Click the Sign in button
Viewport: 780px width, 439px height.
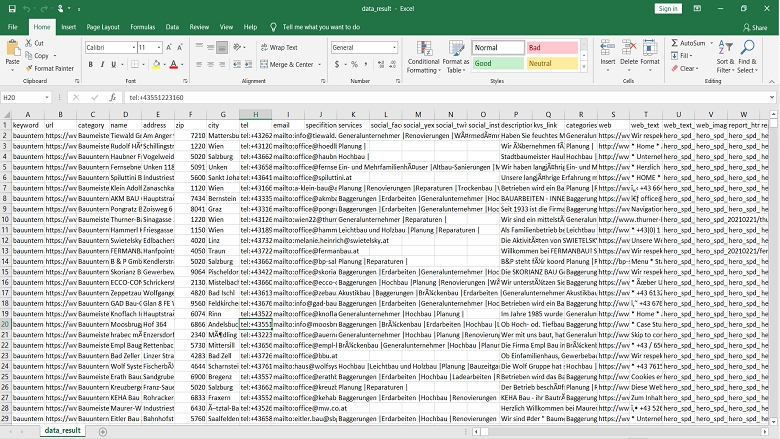[668, 8]
